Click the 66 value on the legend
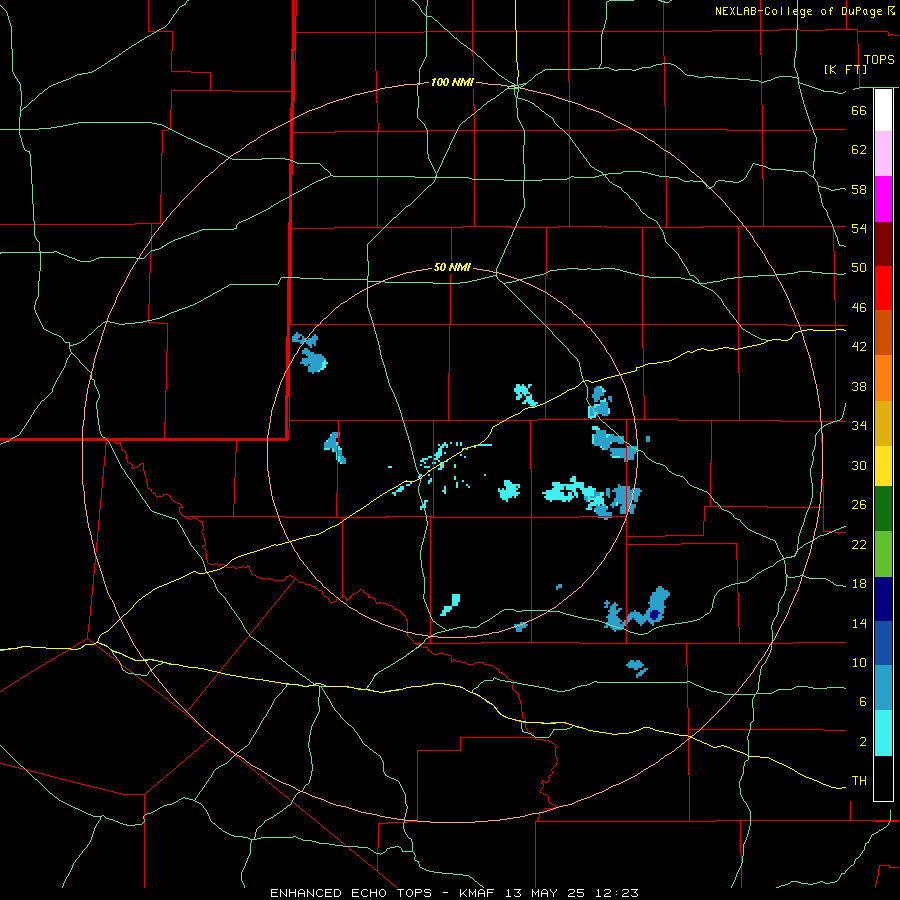 pos(859,110)
